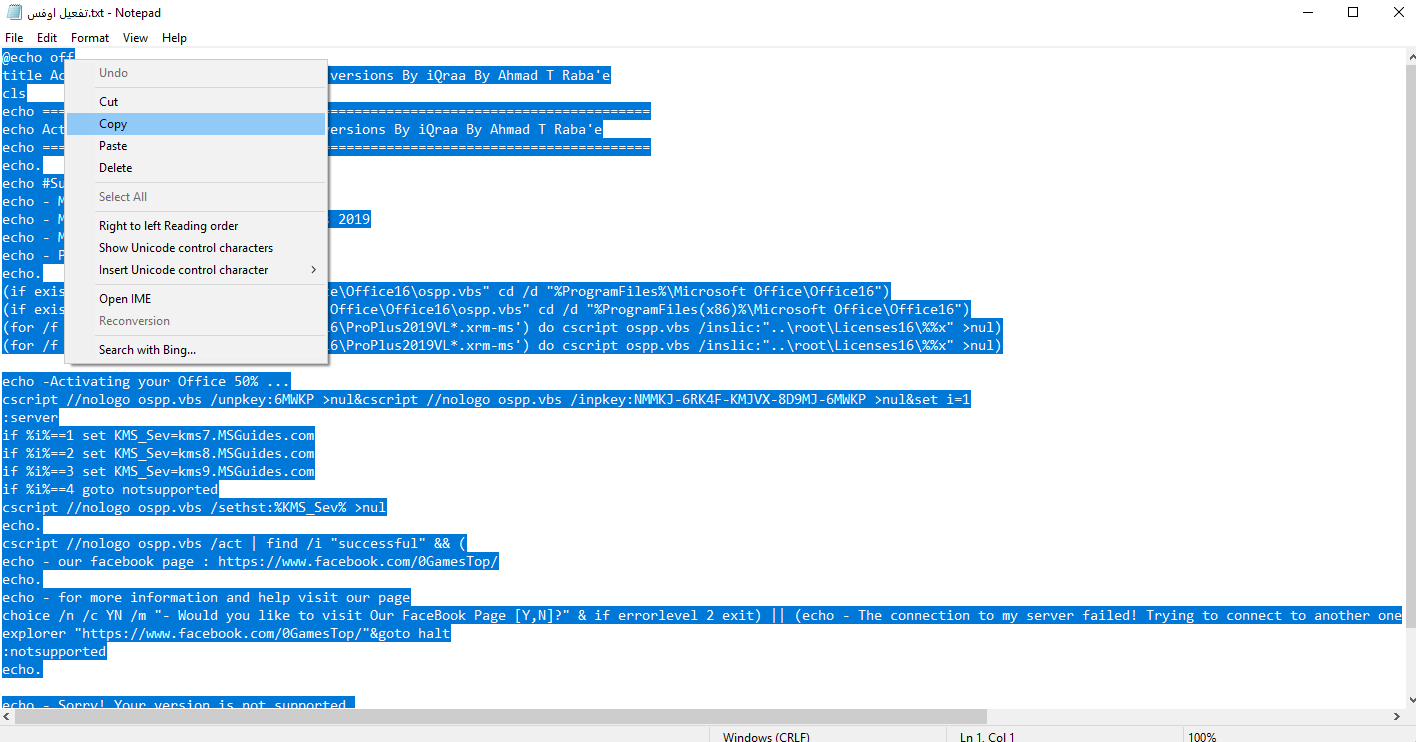Image resolution: width=1416 pixels, height=742 pixels.
Task: Click the '100%' zoom status entry
Action: click(x=1202, y=737)
